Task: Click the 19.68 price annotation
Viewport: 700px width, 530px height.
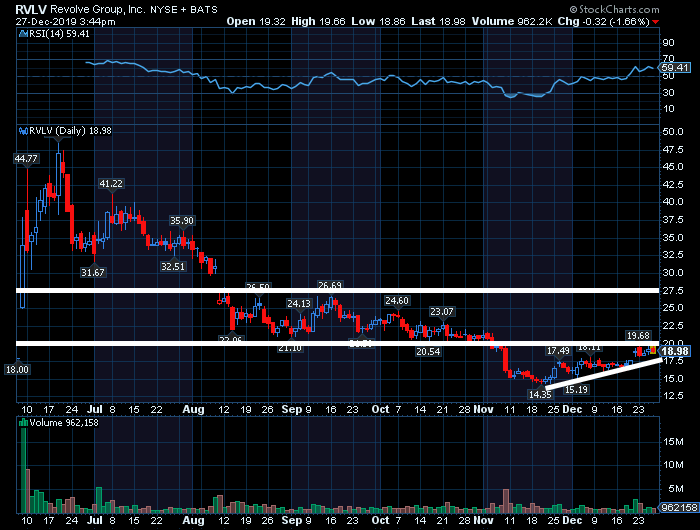Action: point(638,335)
